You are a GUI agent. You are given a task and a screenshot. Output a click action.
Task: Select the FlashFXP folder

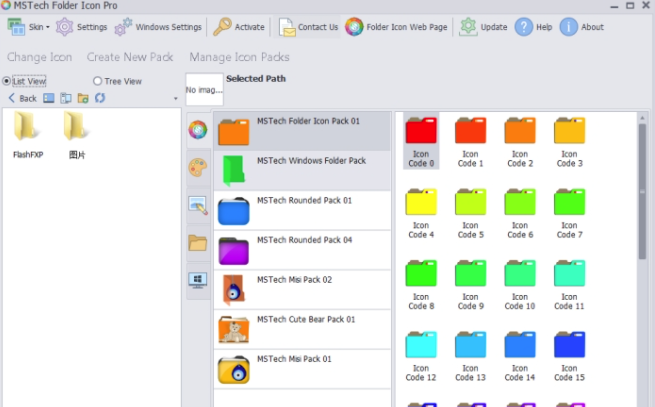coord(28,135)
